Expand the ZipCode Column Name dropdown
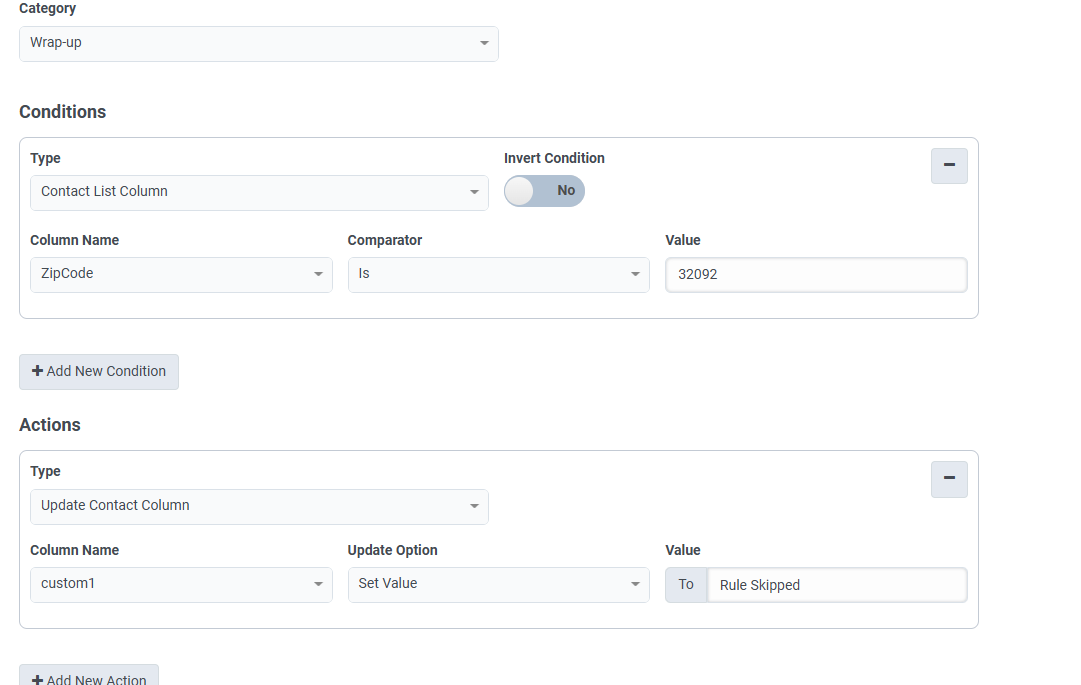 tap(181, 274)
